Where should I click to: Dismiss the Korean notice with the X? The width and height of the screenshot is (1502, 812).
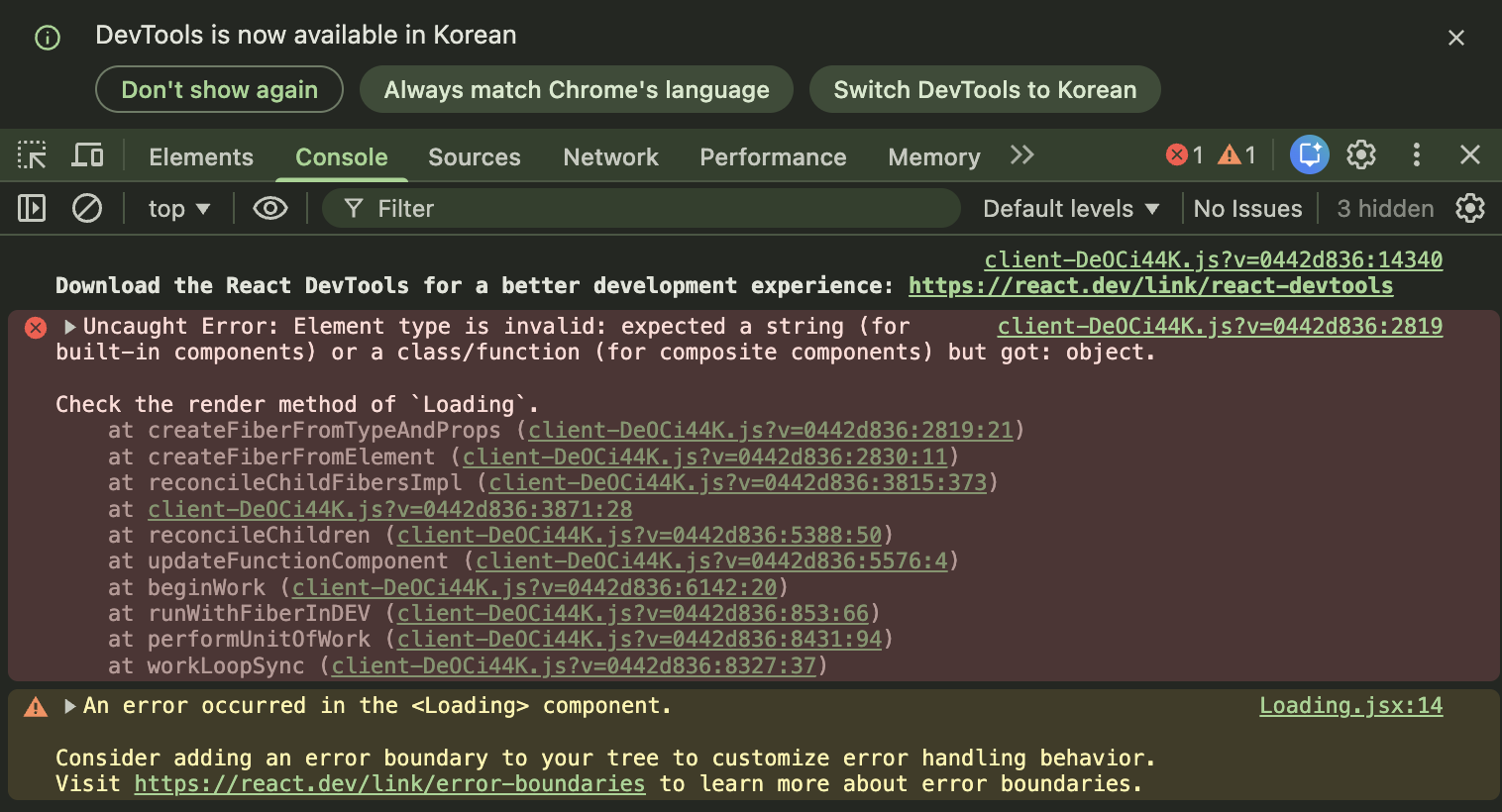(1456, 38)
